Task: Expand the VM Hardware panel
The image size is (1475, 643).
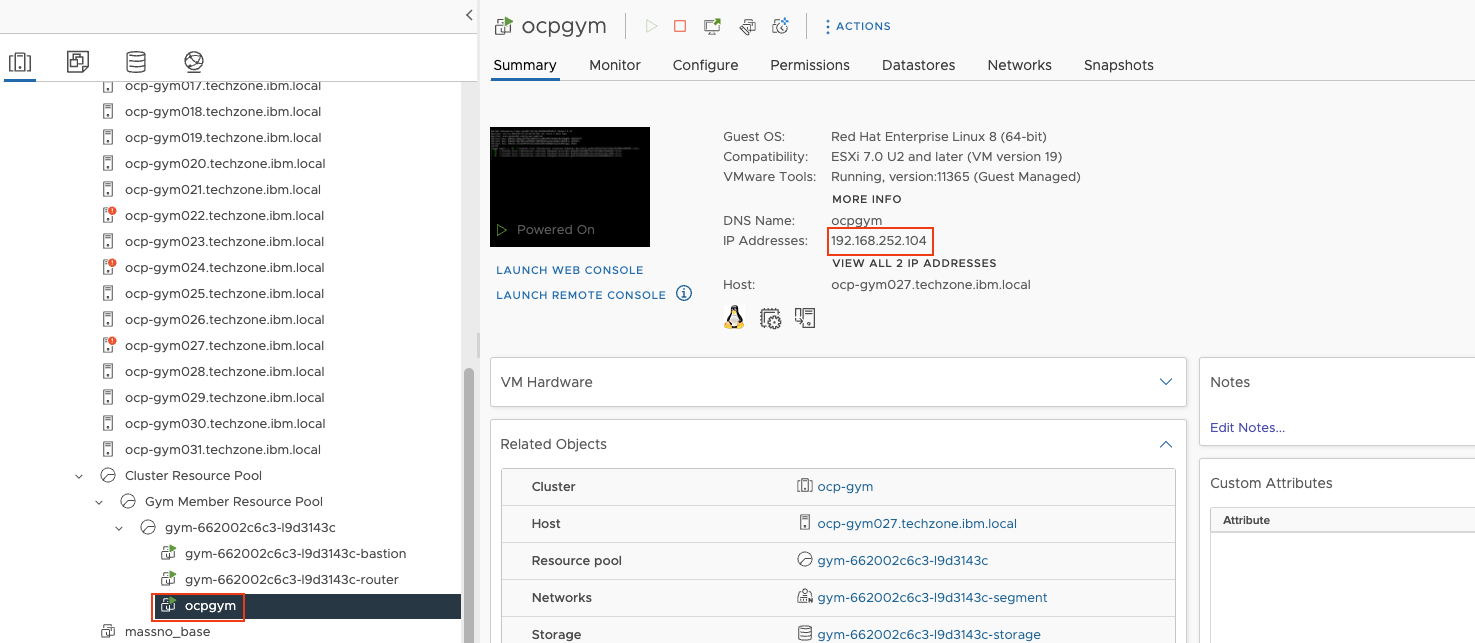Action: pyautogui.click(x=1165, y=382)
